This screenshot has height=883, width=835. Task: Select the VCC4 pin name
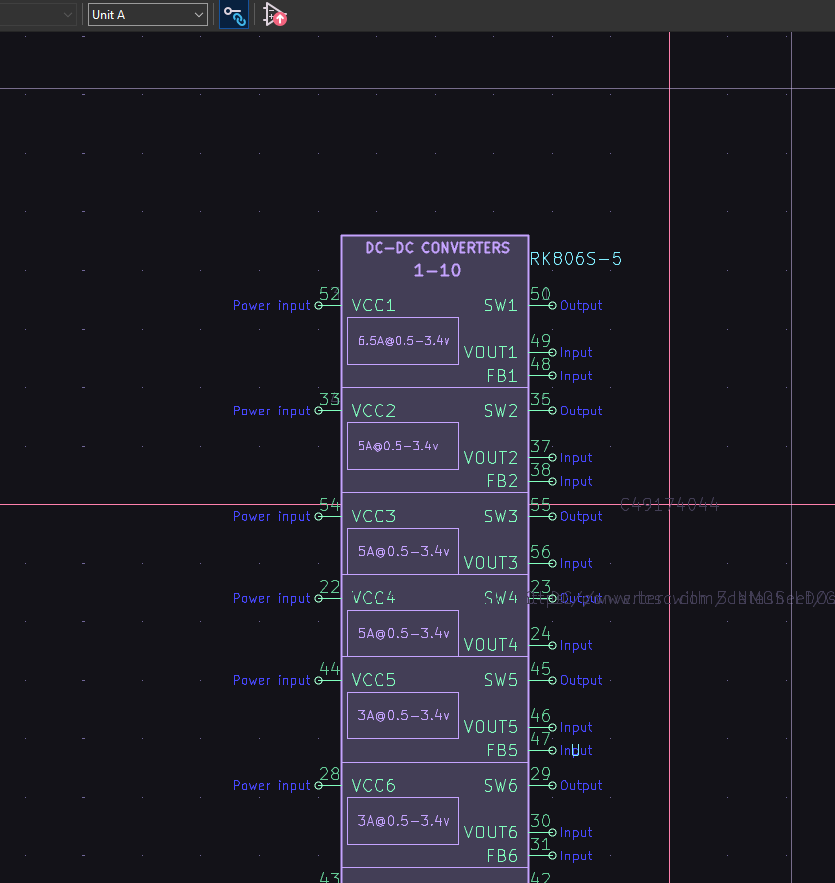click(x=373, y=598)
